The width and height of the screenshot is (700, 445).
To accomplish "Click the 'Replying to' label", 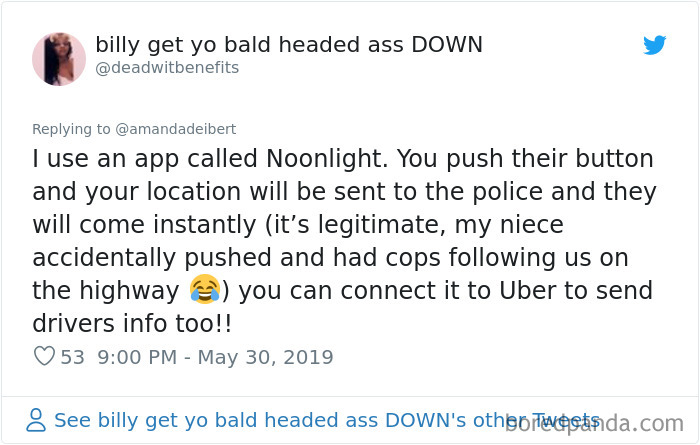I will pyautogui.click(x=71, y=129).
